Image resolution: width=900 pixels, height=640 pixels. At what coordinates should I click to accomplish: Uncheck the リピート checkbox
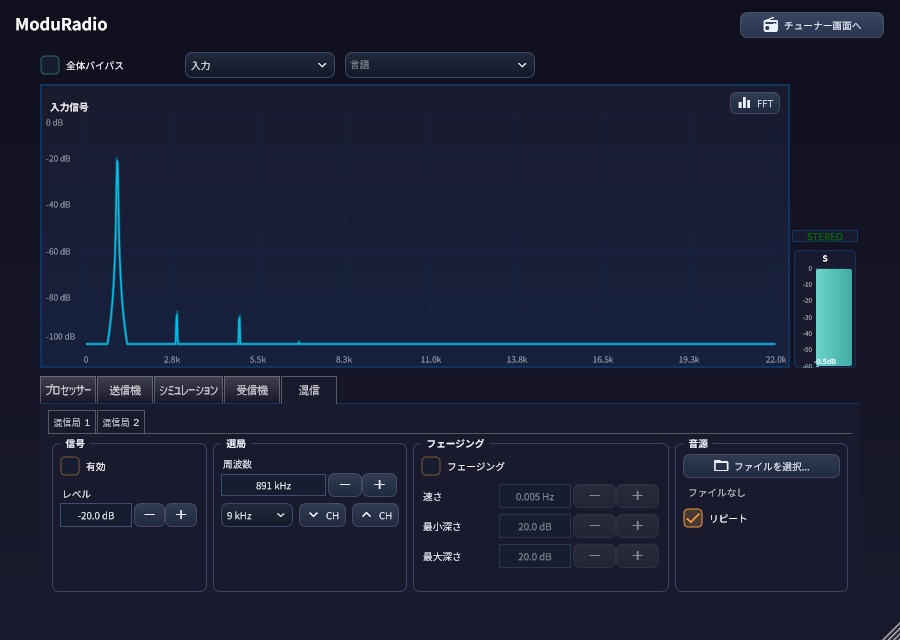click(693, 518)
